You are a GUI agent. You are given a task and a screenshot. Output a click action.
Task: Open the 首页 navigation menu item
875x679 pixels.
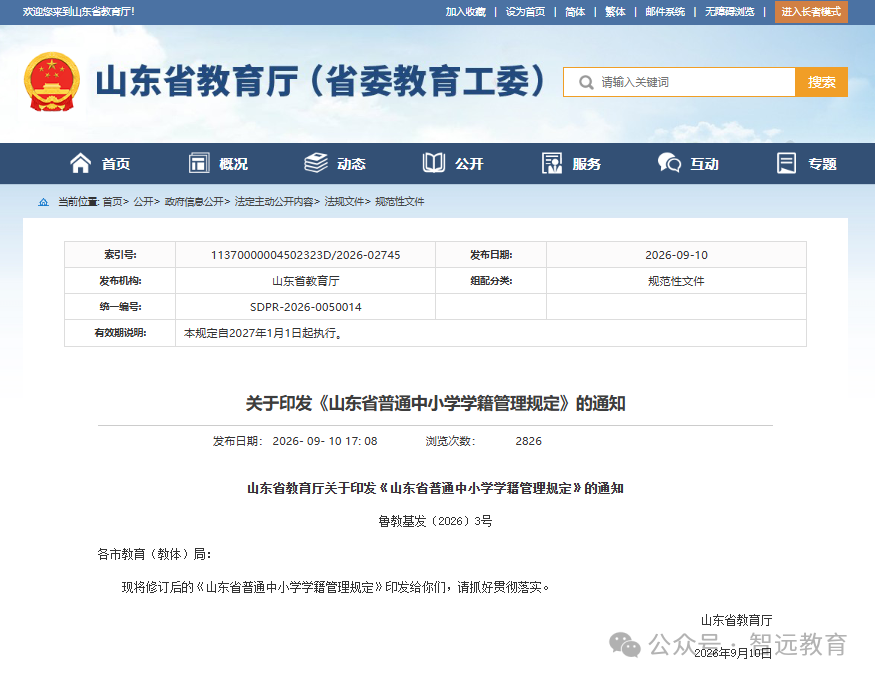[116, 164]
